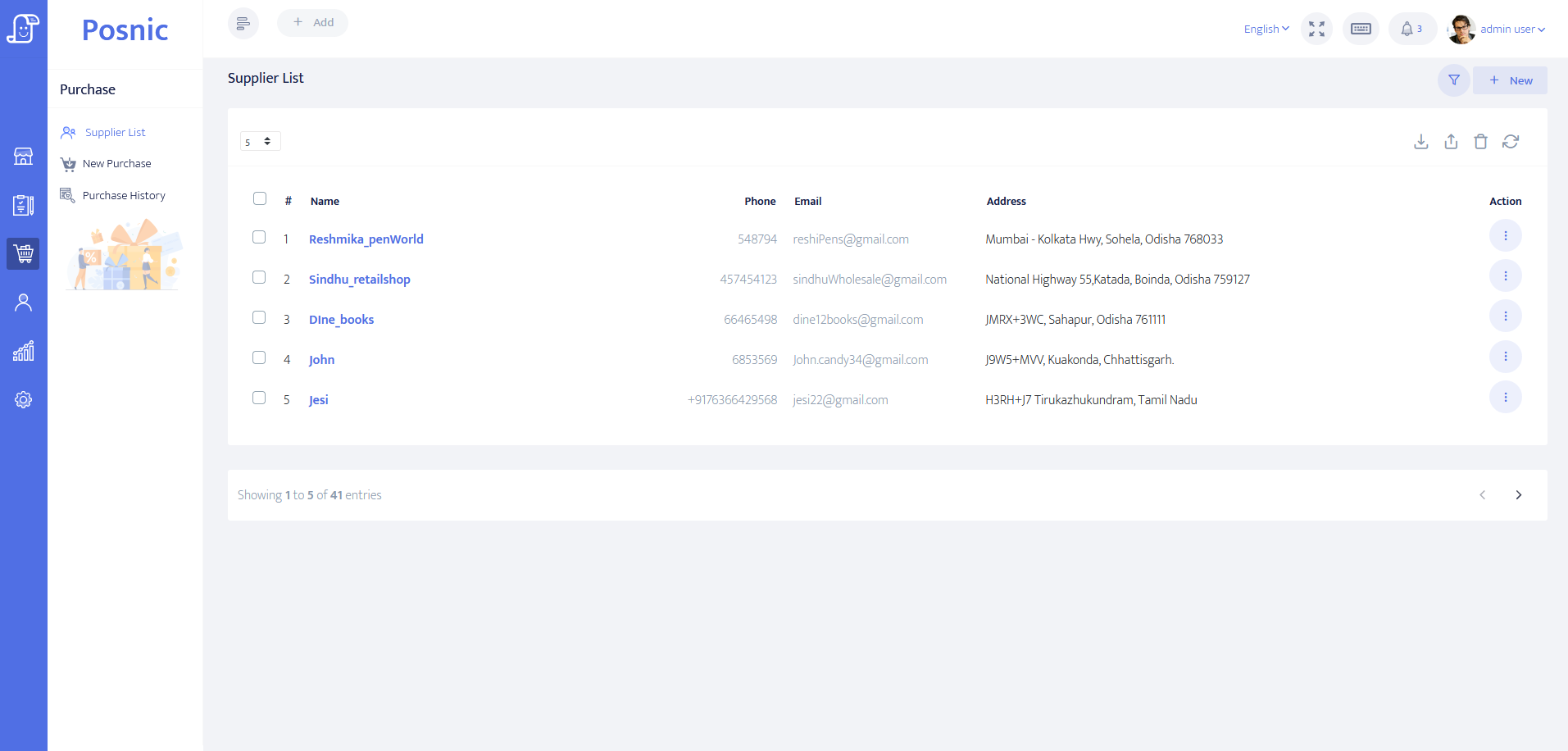Toggle fullscreen mode icon
This screenshot has width=1568, height=751.
1316,29
